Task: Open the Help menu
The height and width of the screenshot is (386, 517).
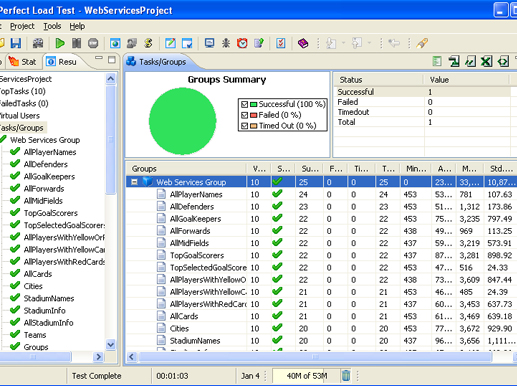Action: tap(77, 26)
